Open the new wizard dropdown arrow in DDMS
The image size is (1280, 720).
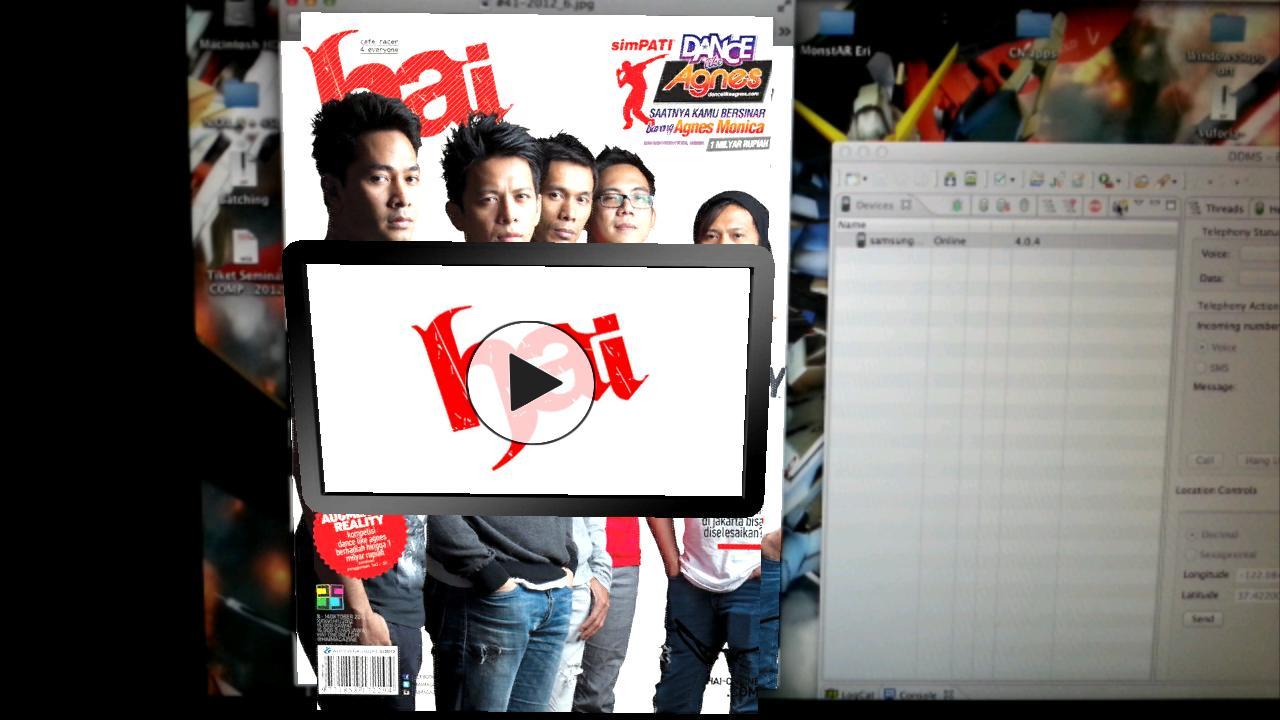point(865,180)
